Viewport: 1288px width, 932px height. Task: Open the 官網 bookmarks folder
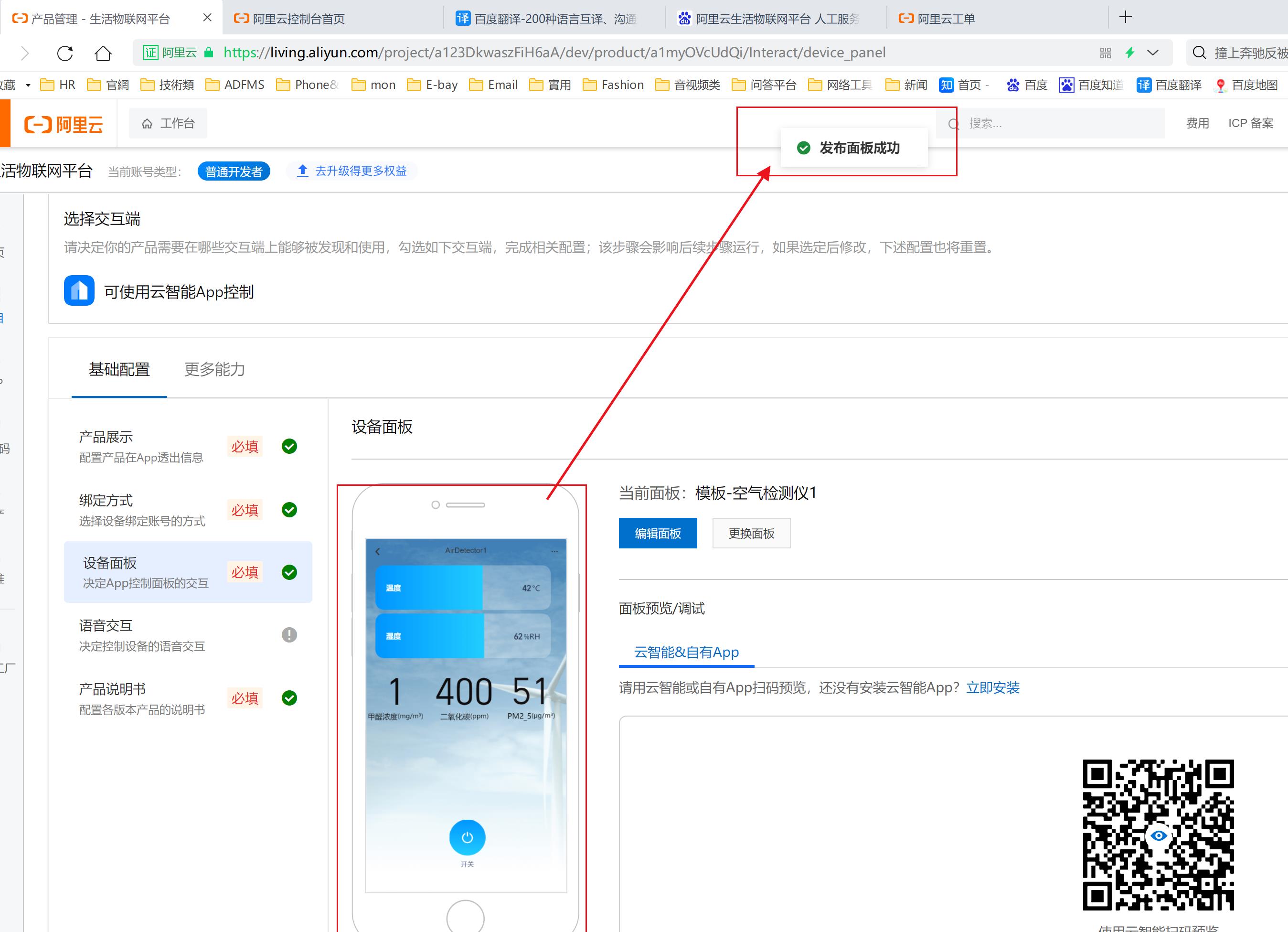click(108, 85)
